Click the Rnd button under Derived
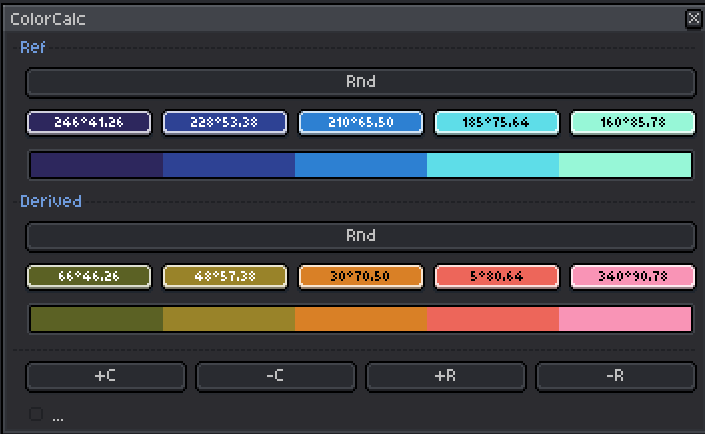The width and height of the screenshot is (705, 434). 360,236
